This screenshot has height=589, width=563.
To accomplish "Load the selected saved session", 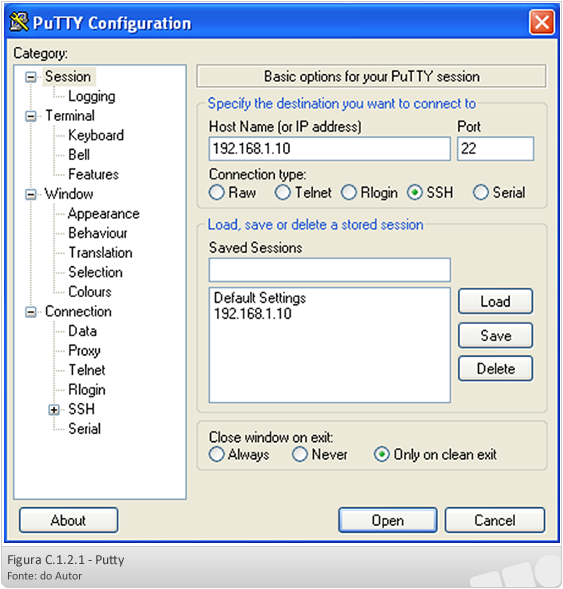I will point(495,302).
